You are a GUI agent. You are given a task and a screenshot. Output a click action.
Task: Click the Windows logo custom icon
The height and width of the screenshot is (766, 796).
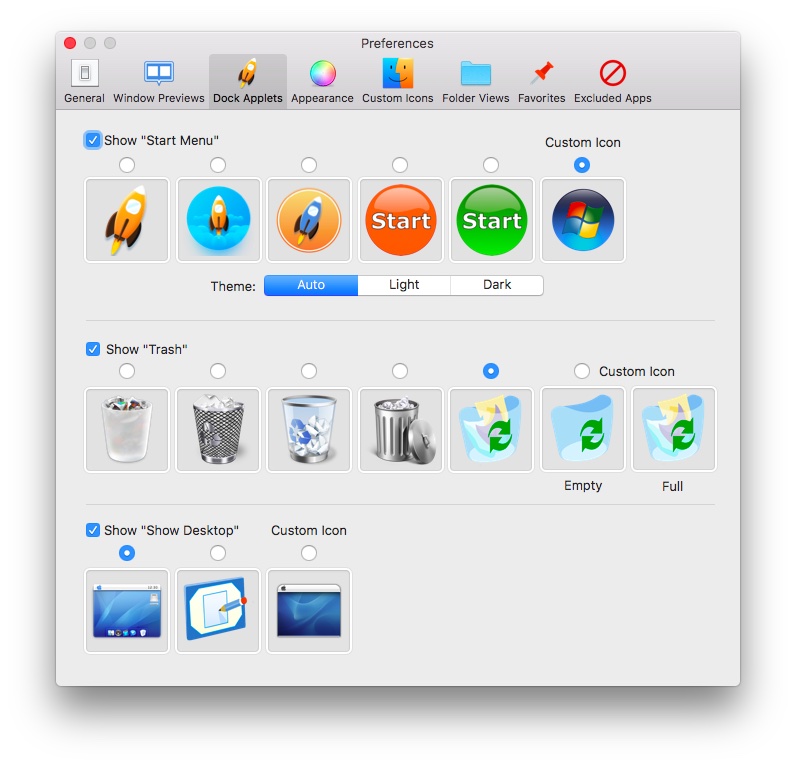click(582, 220)
